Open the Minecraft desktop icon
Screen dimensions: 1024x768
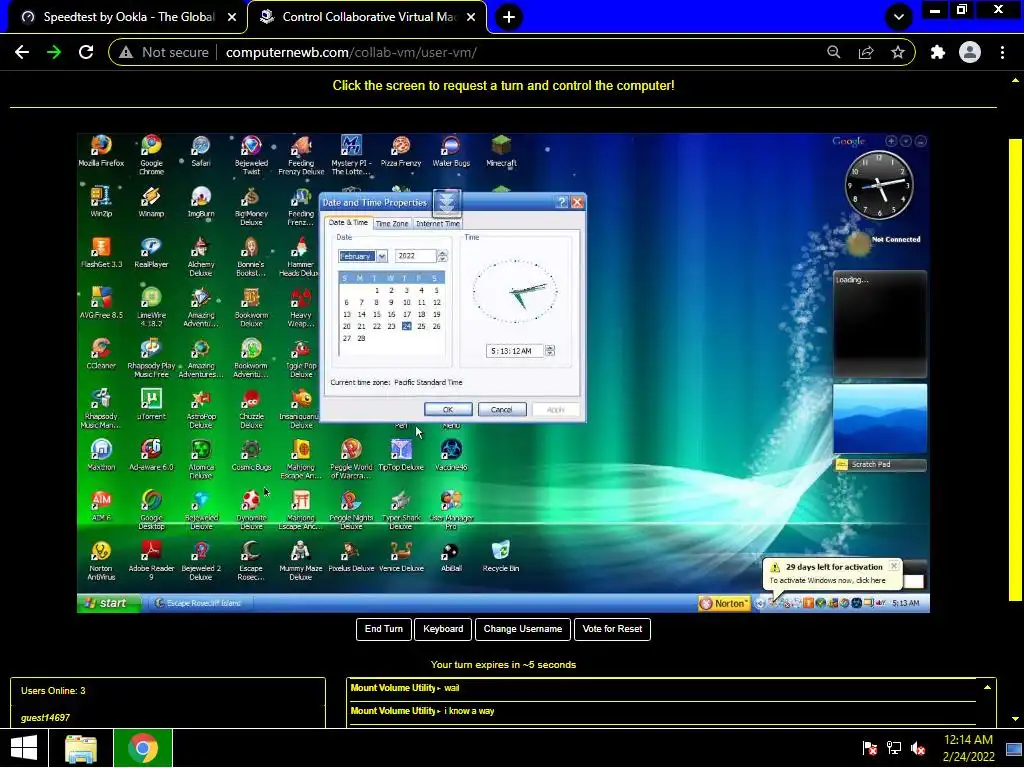click(501, 151)
